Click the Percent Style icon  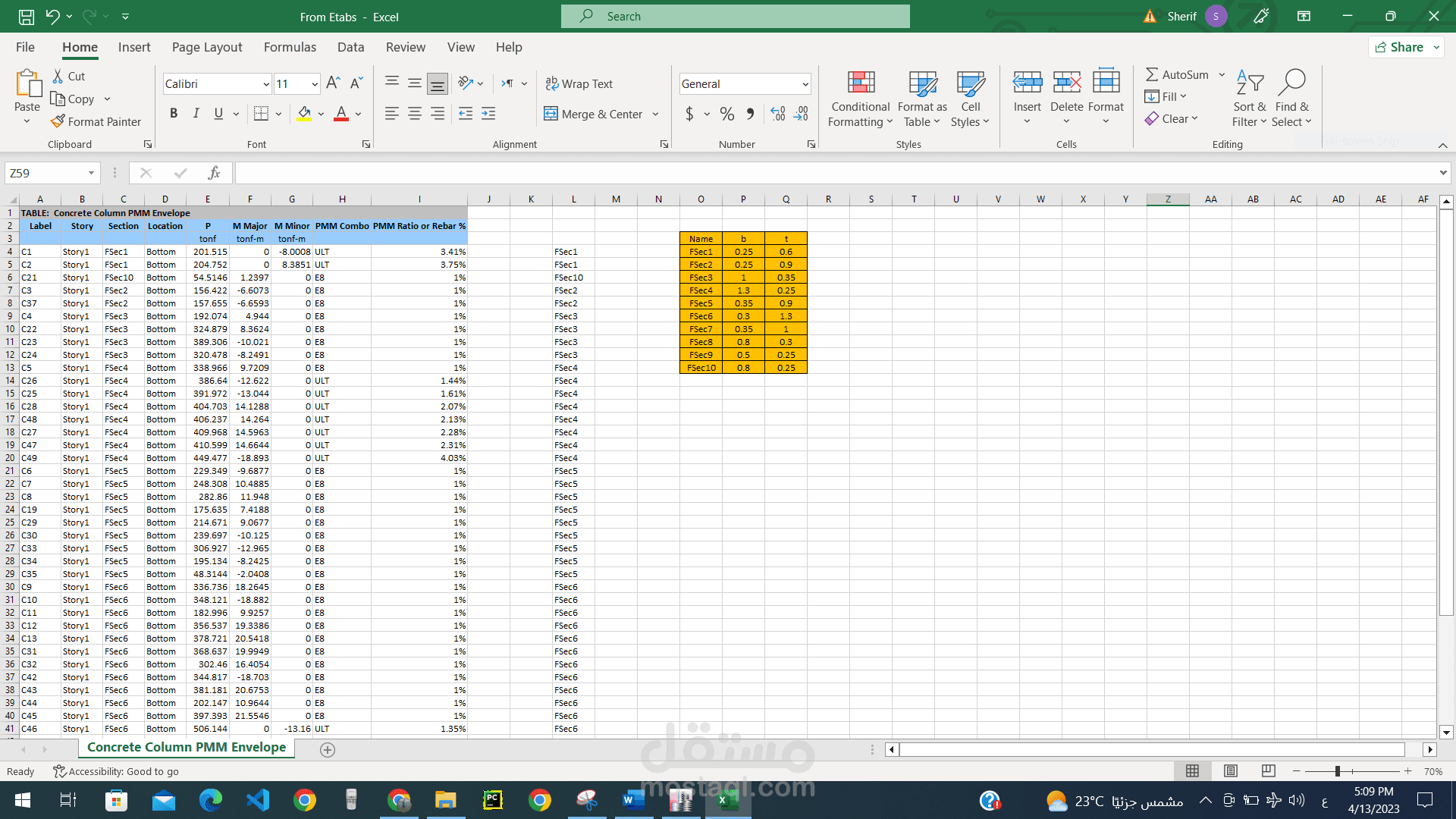click(x=726, y=114)
